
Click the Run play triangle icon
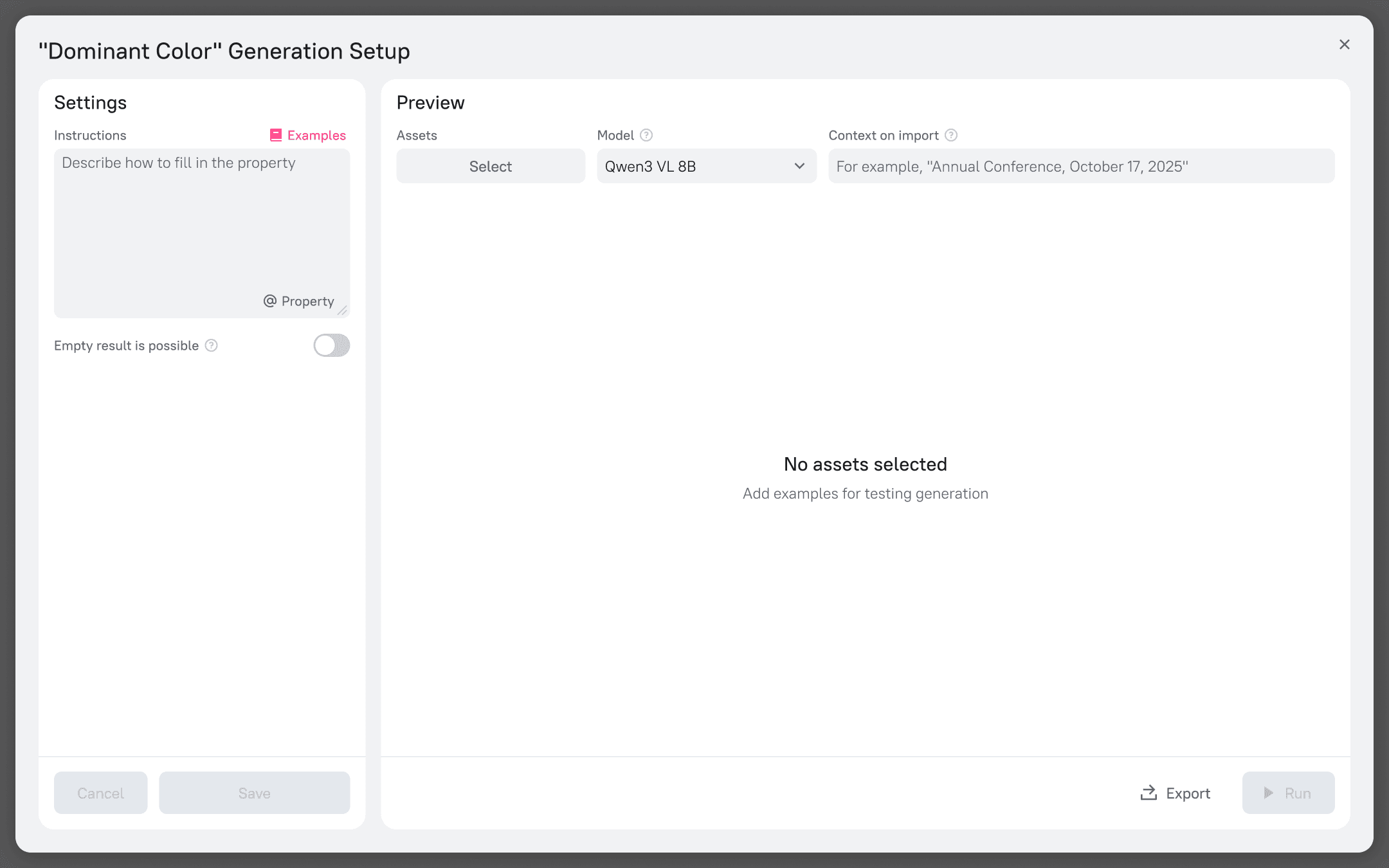point(1268,793)
